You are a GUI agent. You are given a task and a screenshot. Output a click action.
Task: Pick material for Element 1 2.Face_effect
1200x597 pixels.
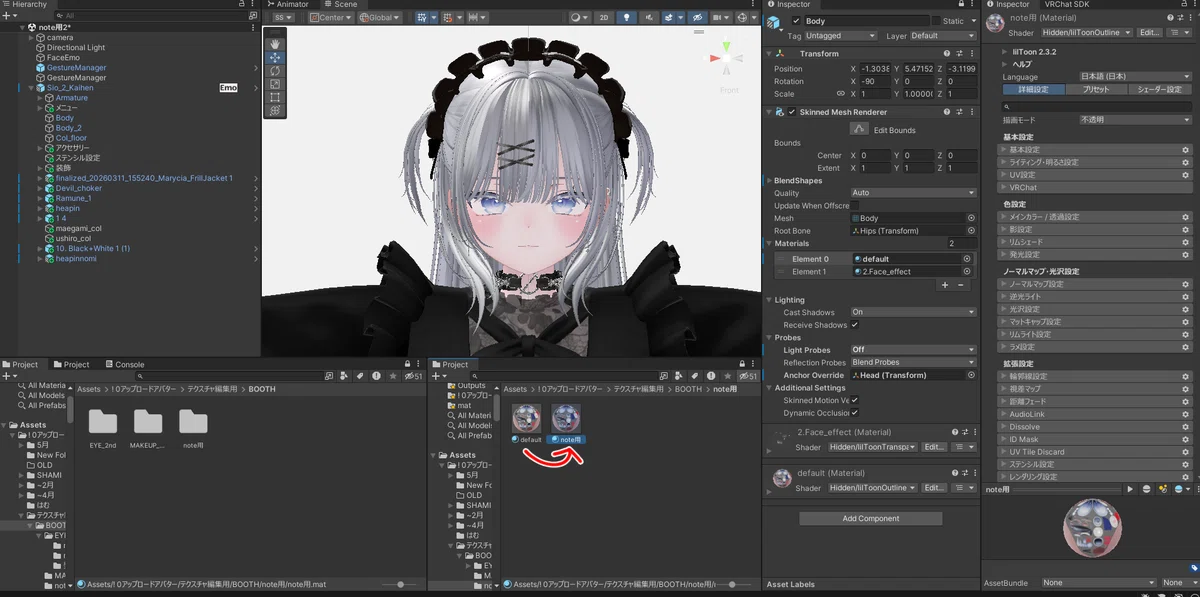tap(967, 272)
